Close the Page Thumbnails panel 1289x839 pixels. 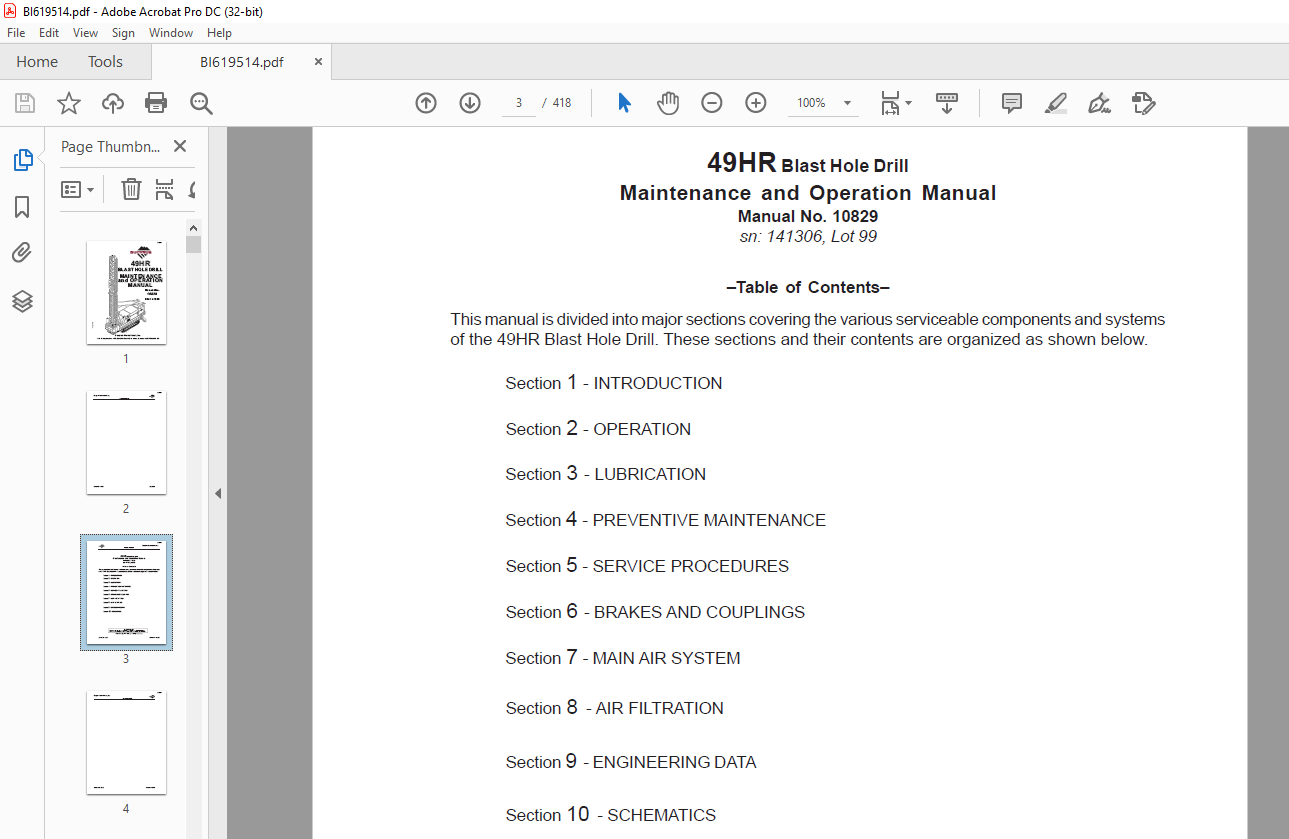[180, 146]
